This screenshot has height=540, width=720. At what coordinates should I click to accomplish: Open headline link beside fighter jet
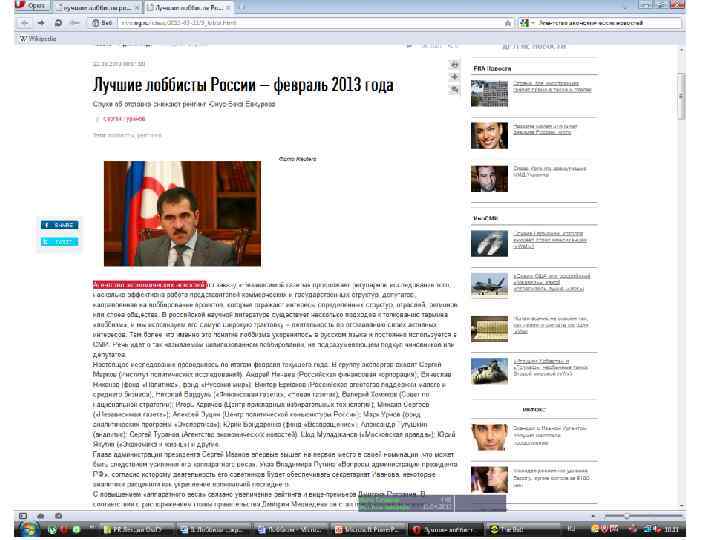(x=551, y=282)
